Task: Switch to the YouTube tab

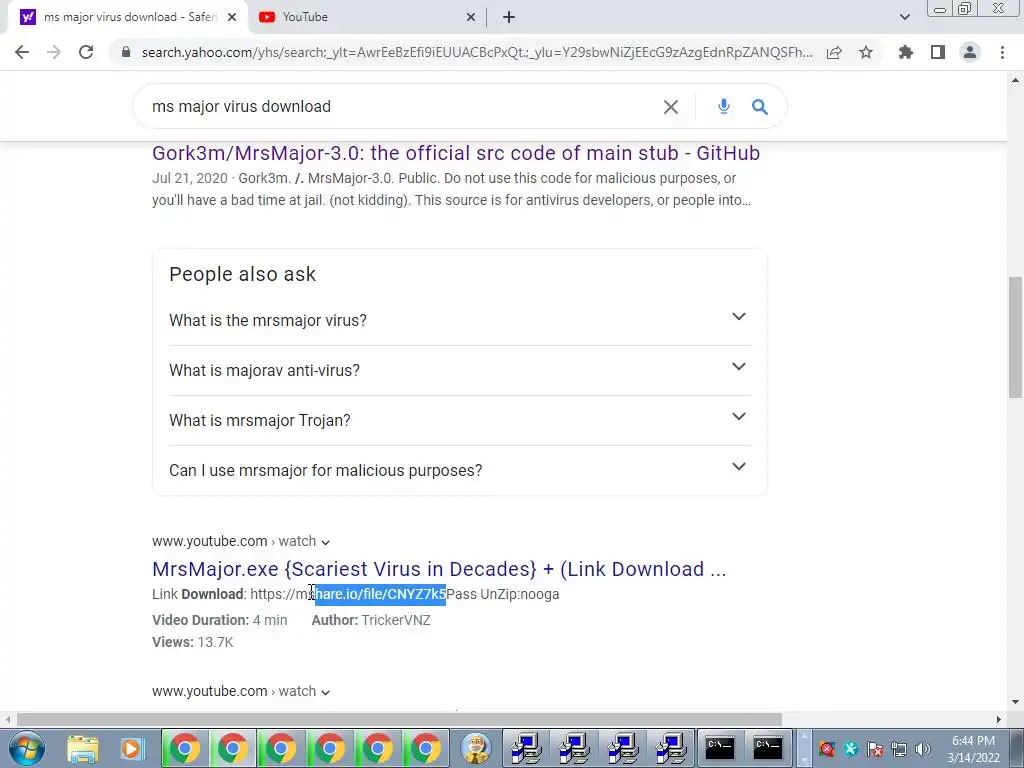Action: point(368,17)
